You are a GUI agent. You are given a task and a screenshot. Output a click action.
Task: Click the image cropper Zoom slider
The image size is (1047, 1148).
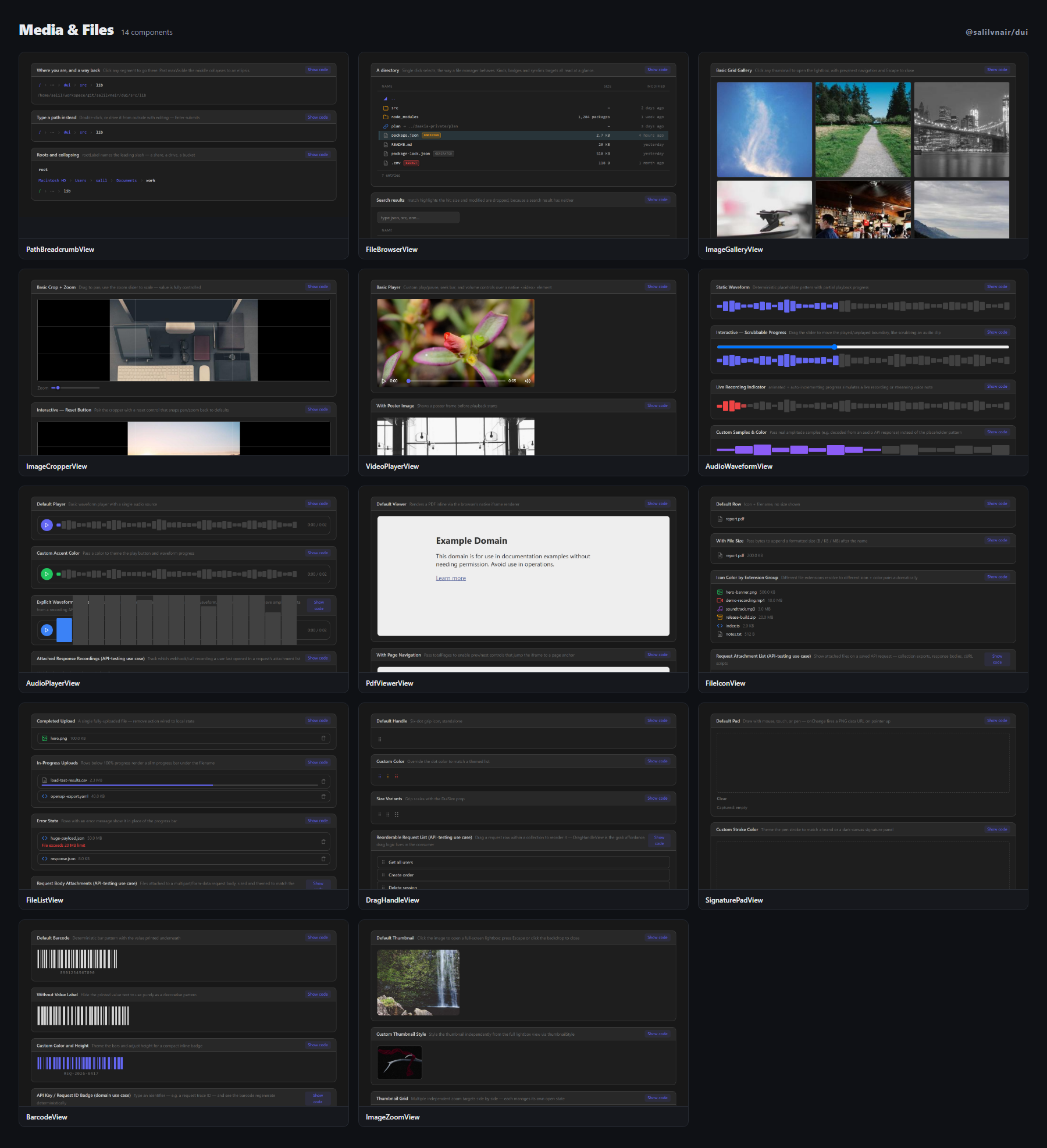click(76, 388)
